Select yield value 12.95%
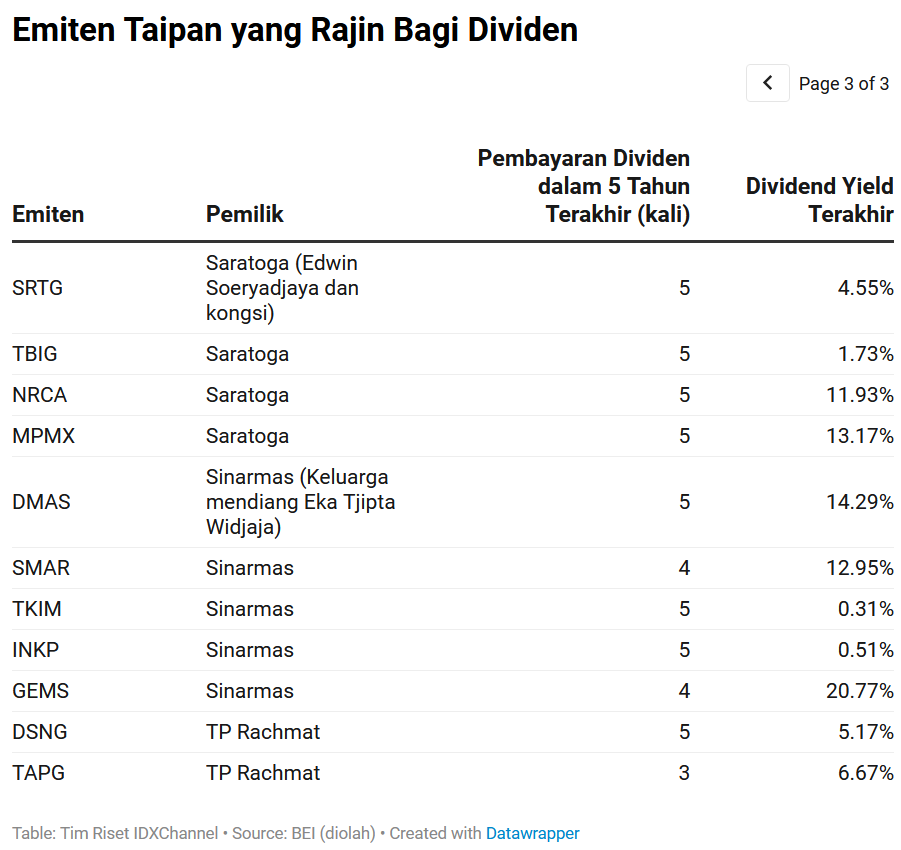 coord(860,568)
